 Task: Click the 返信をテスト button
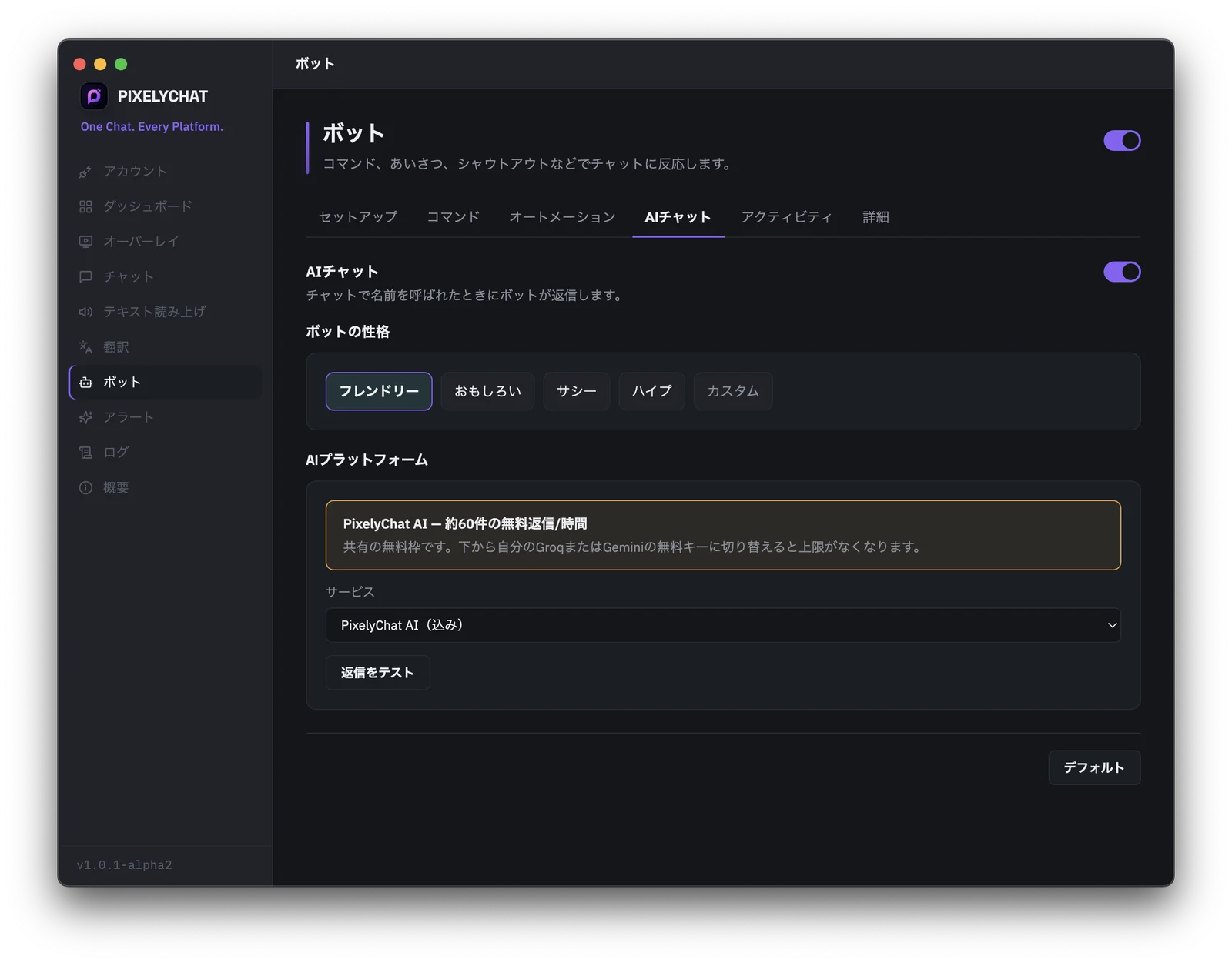377,673
